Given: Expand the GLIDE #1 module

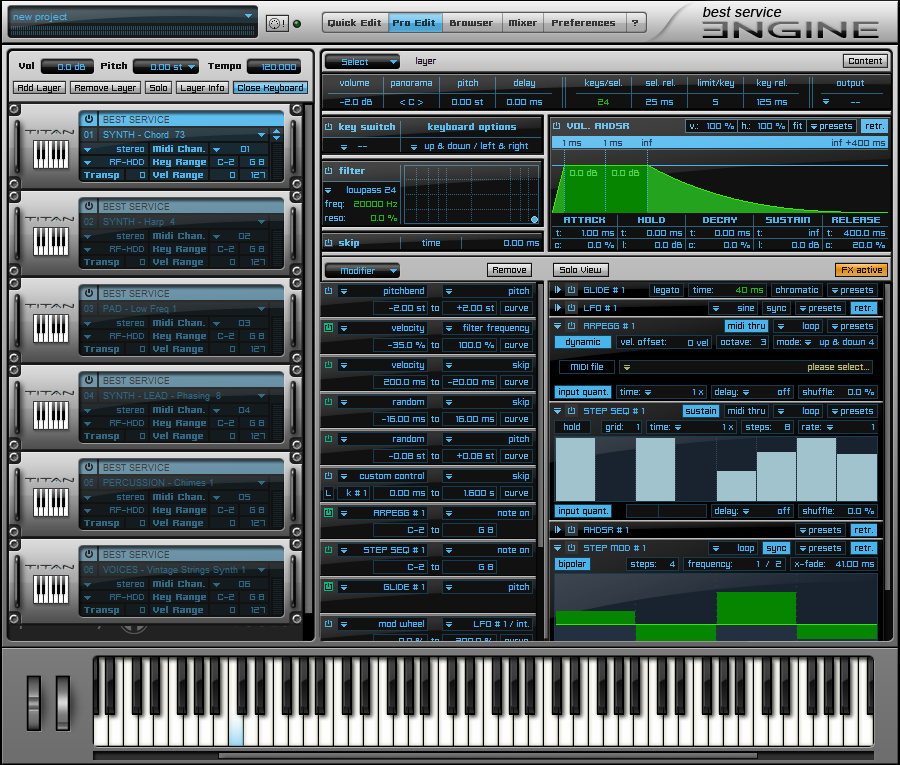Looking at the screenshot, I should point(558,290).
